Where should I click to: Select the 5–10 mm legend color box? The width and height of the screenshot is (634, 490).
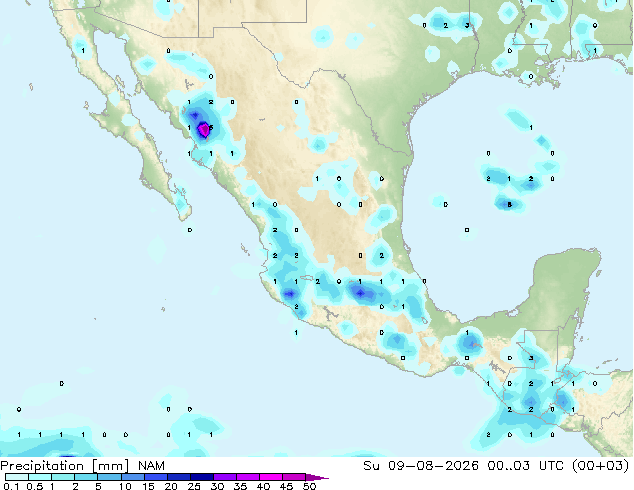pos(109,477)
